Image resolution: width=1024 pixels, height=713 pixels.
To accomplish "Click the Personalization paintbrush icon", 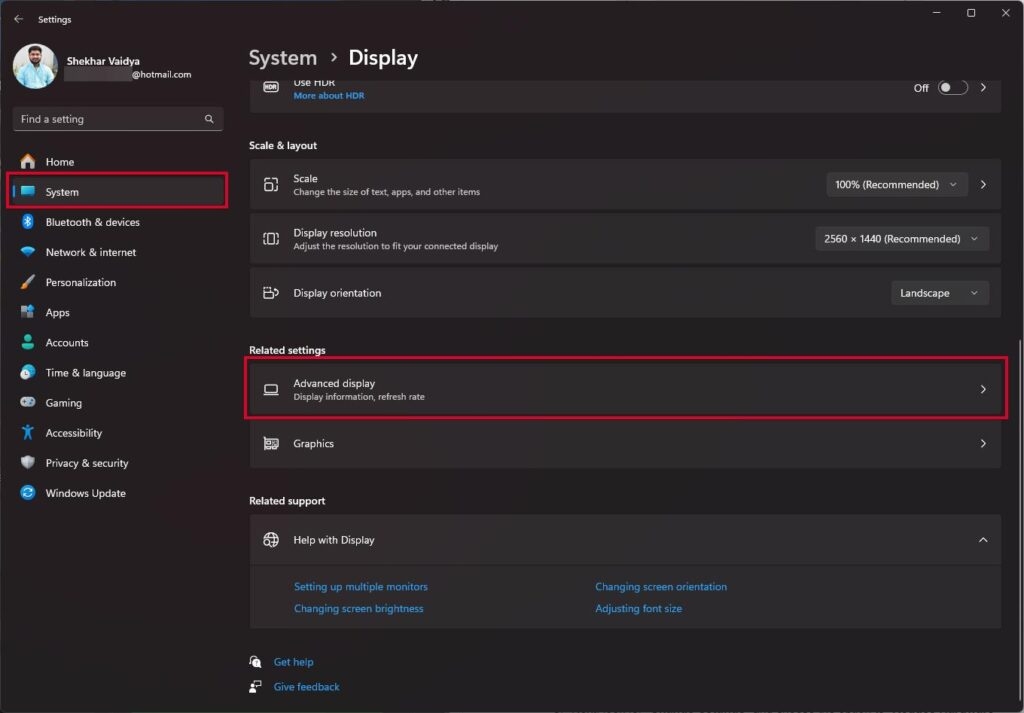I will [27, 281].
